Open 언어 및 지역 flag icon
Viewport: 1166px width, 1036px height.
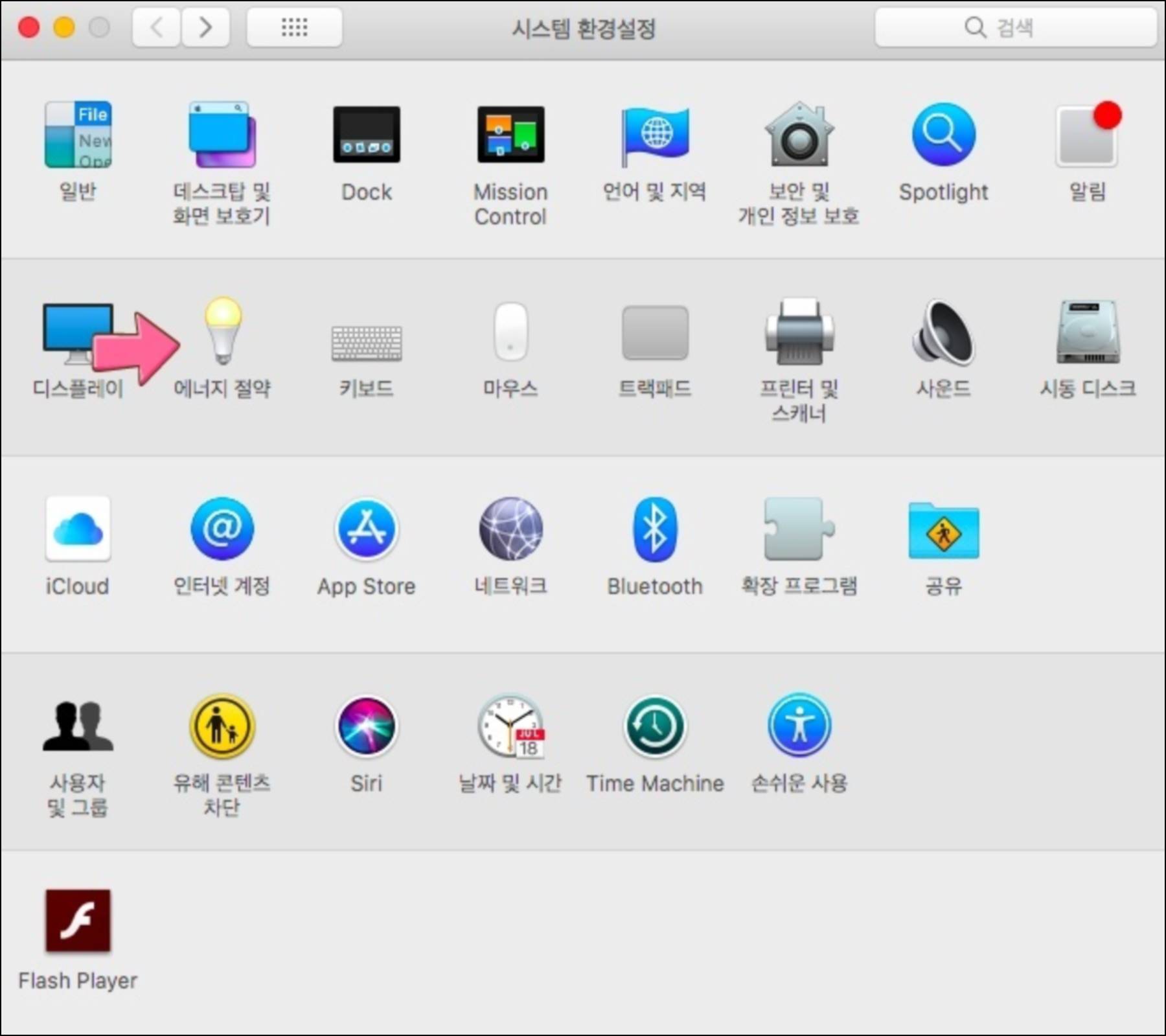[x=655, y=136]
